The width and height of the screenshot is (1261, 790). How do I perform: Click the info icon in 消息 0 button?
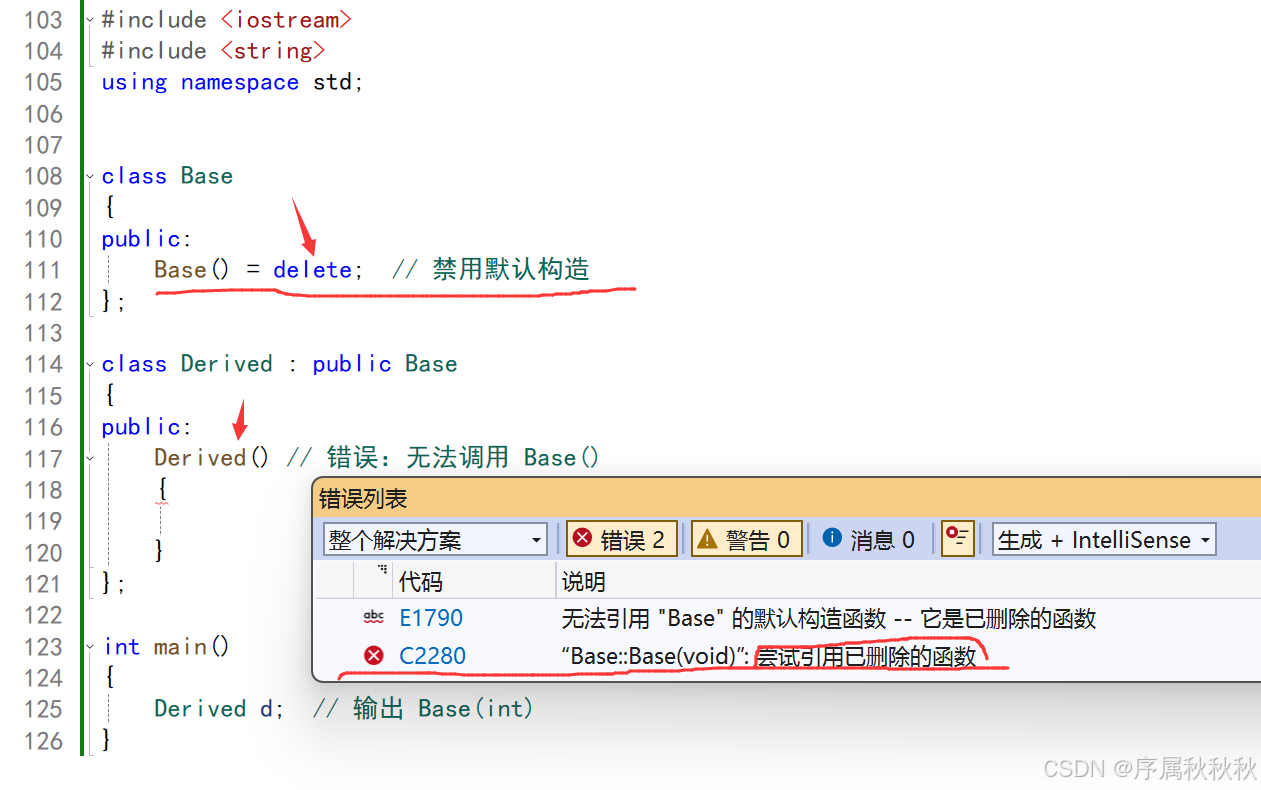830,539
